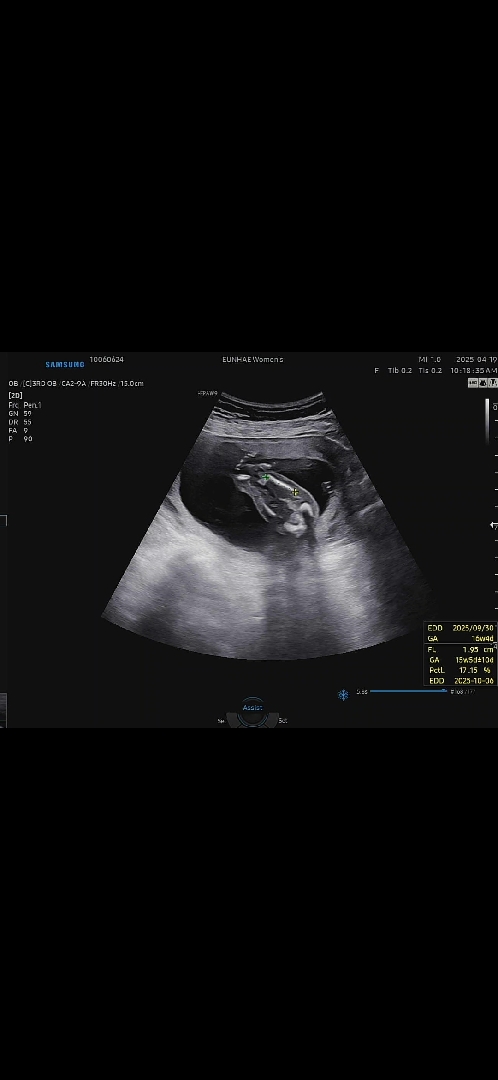498x1080 pixels.
Task: Click the grayscale map bar
Action: [x=487, y=421]
